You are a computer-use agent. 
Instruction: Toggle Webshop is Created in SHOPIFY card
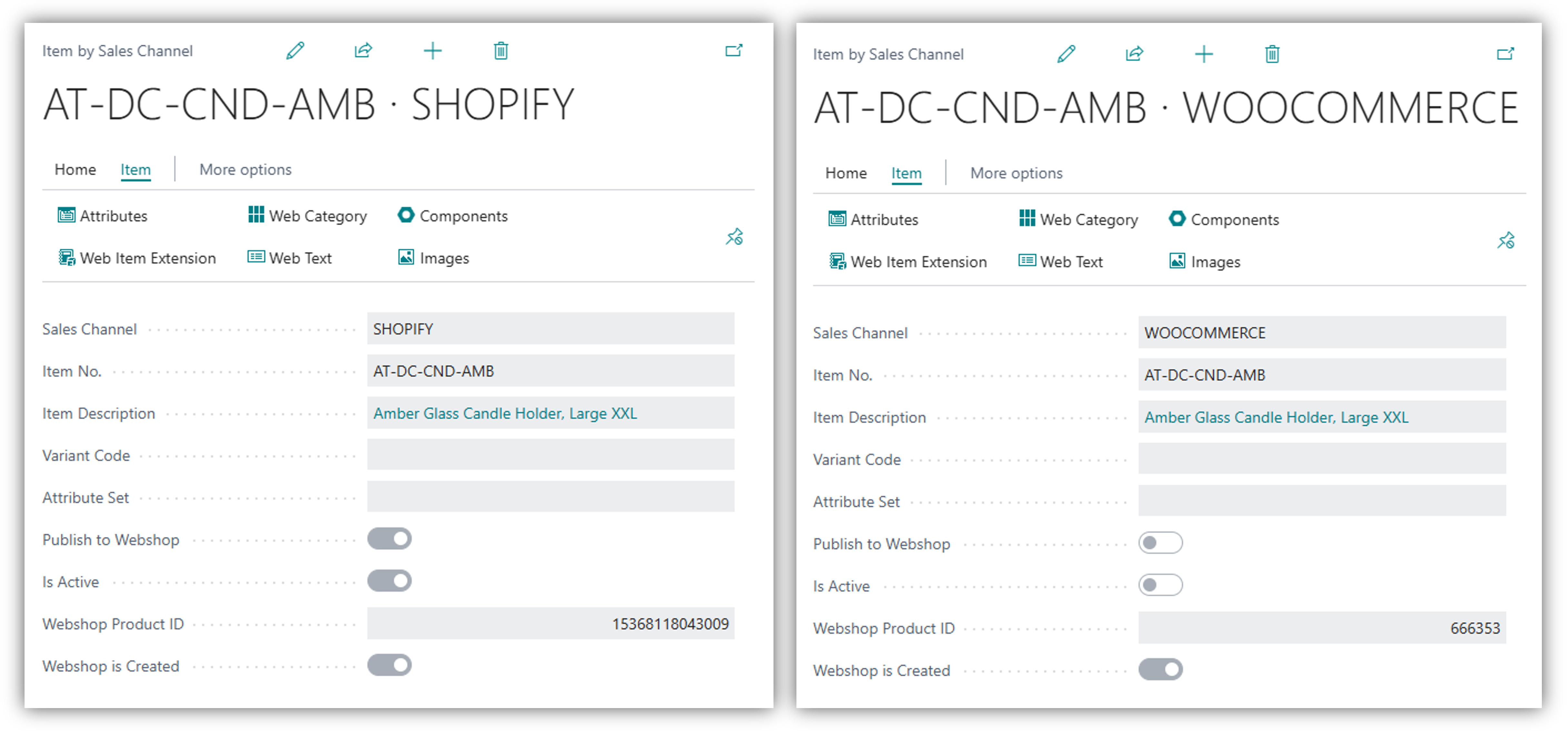click(x=389, y=665)
